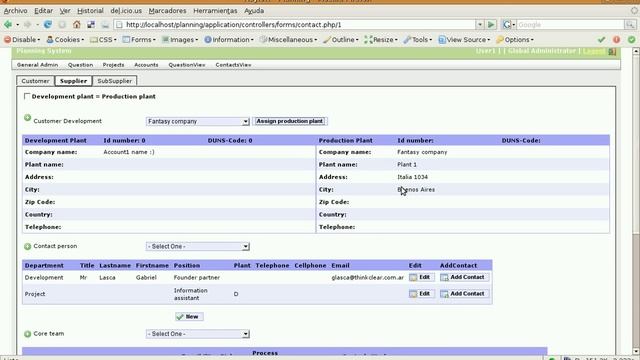
Task: Open the Tools web developer menu
Action: pyautogui.click(x=418, y=40)
